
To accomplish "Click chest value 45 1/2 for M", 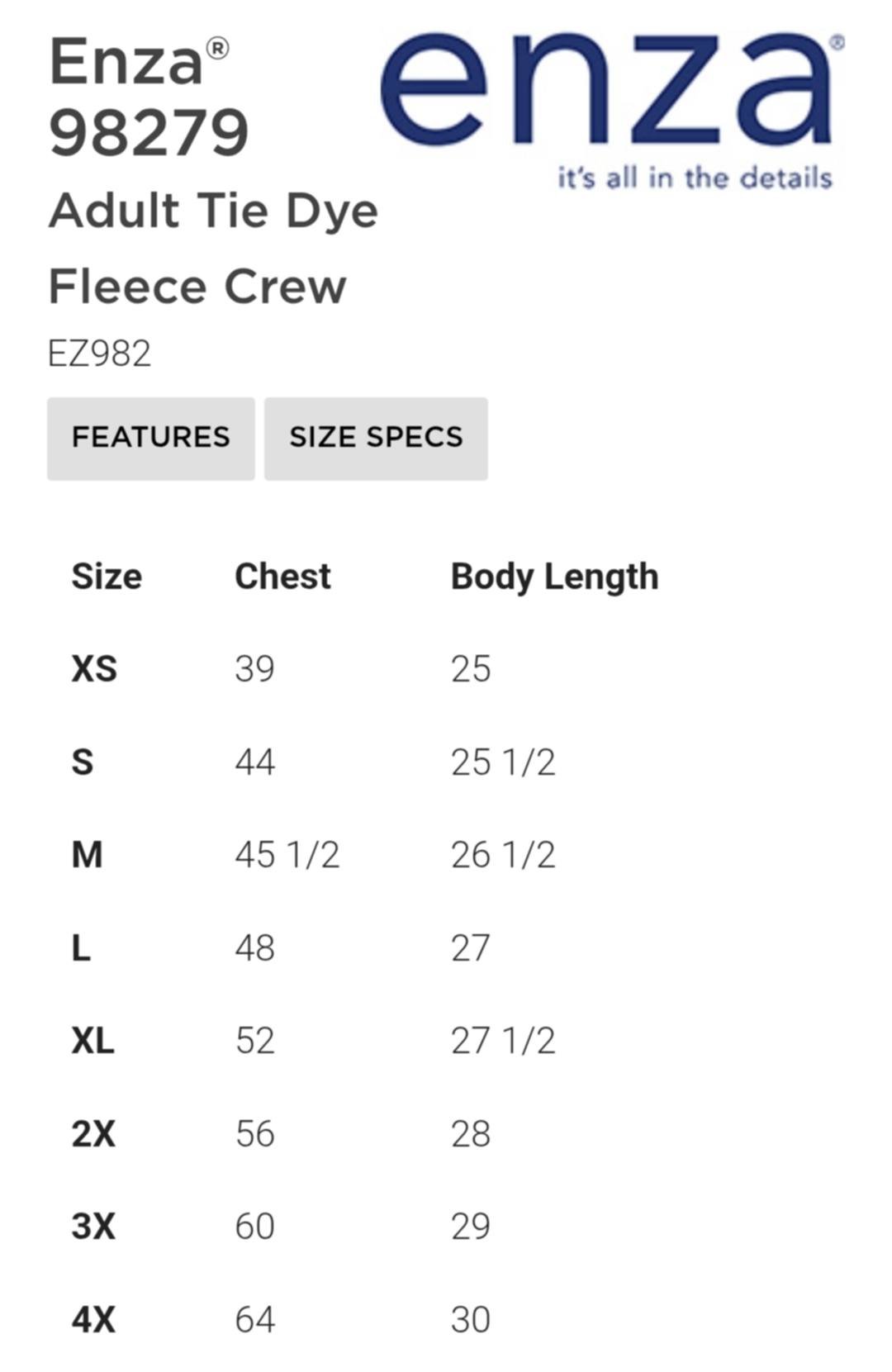I will point(287,855).
